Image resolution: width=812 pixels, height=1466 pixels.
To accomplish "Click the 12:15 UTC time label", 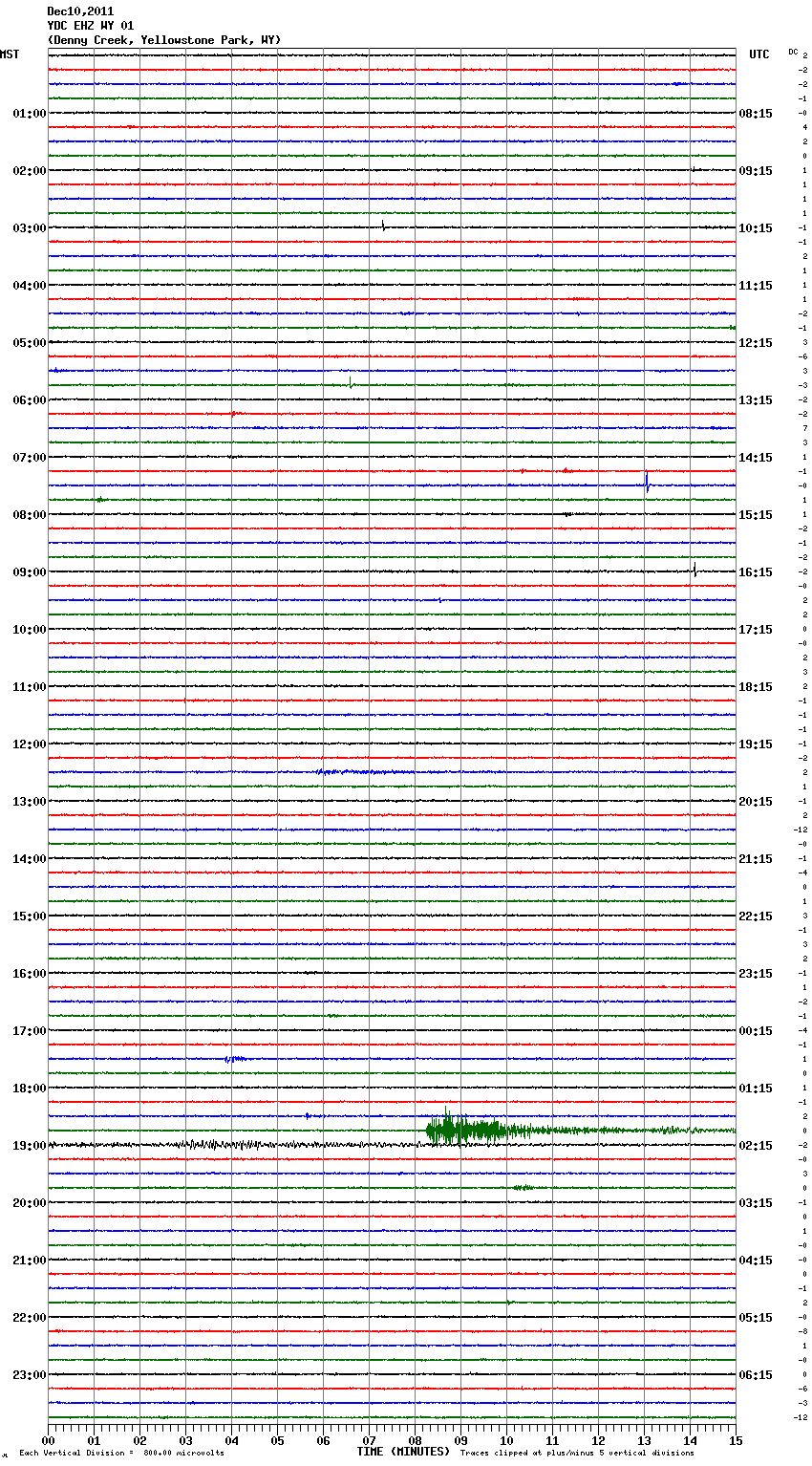I will click(x=756, y=343).
